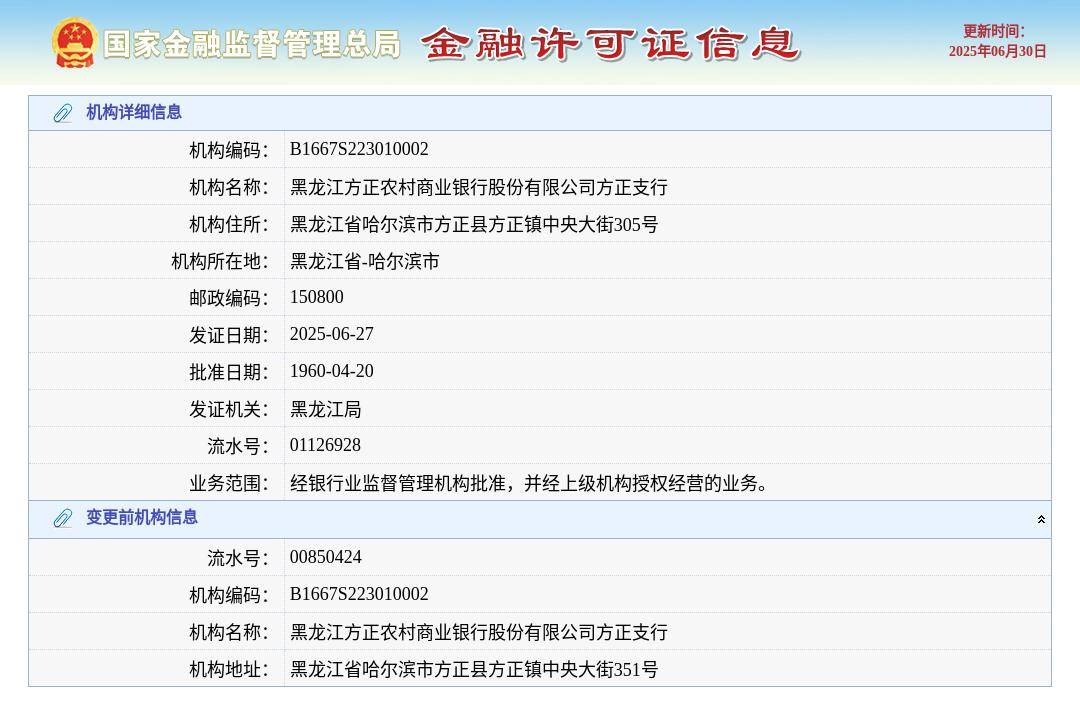Click the 流水号 label in the 机构详细信息 section
Viewport: 1080px width, 701px height.
238,446
